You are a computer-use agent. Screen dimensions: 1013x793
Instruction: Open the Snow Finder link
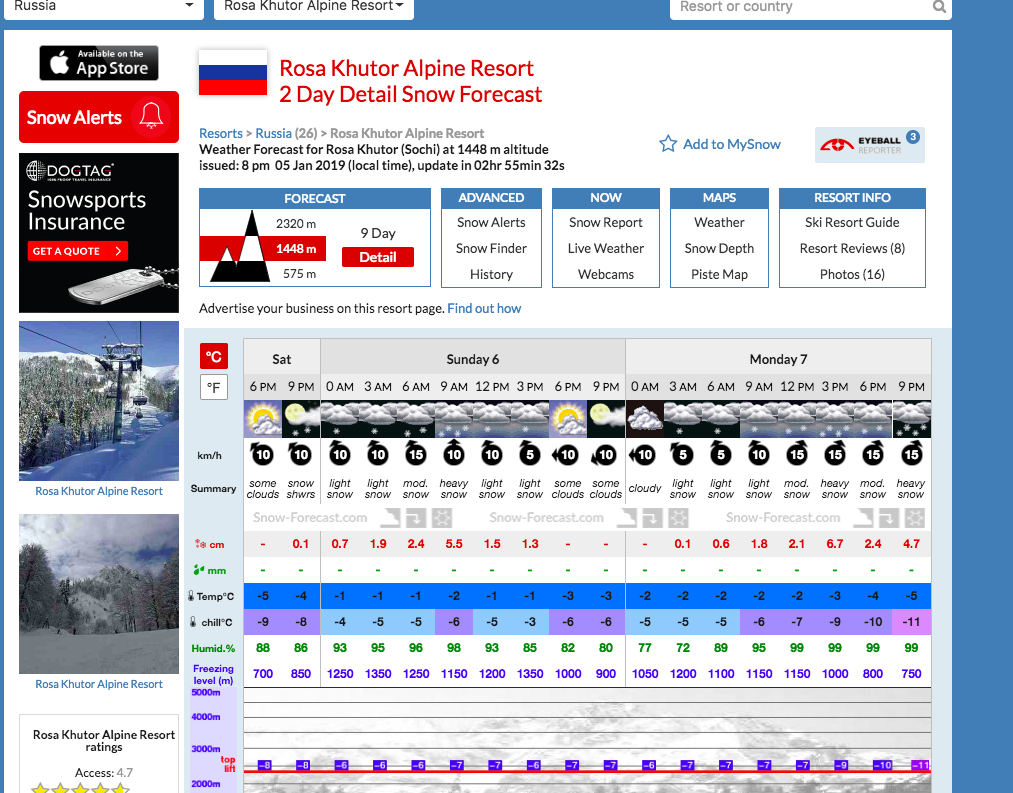(x=491, y=248)
